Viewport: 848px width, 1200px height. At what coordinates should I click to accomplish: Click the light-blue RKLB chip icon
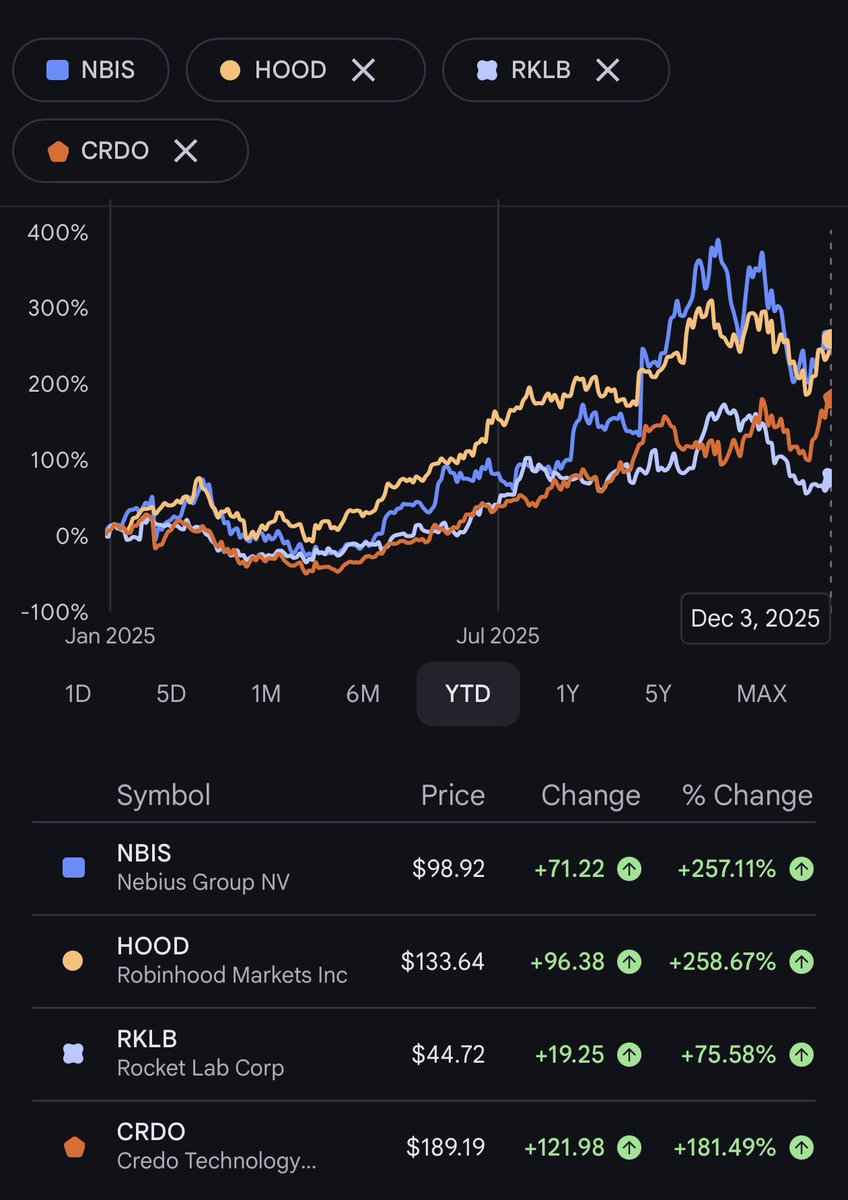pos(487,70)
